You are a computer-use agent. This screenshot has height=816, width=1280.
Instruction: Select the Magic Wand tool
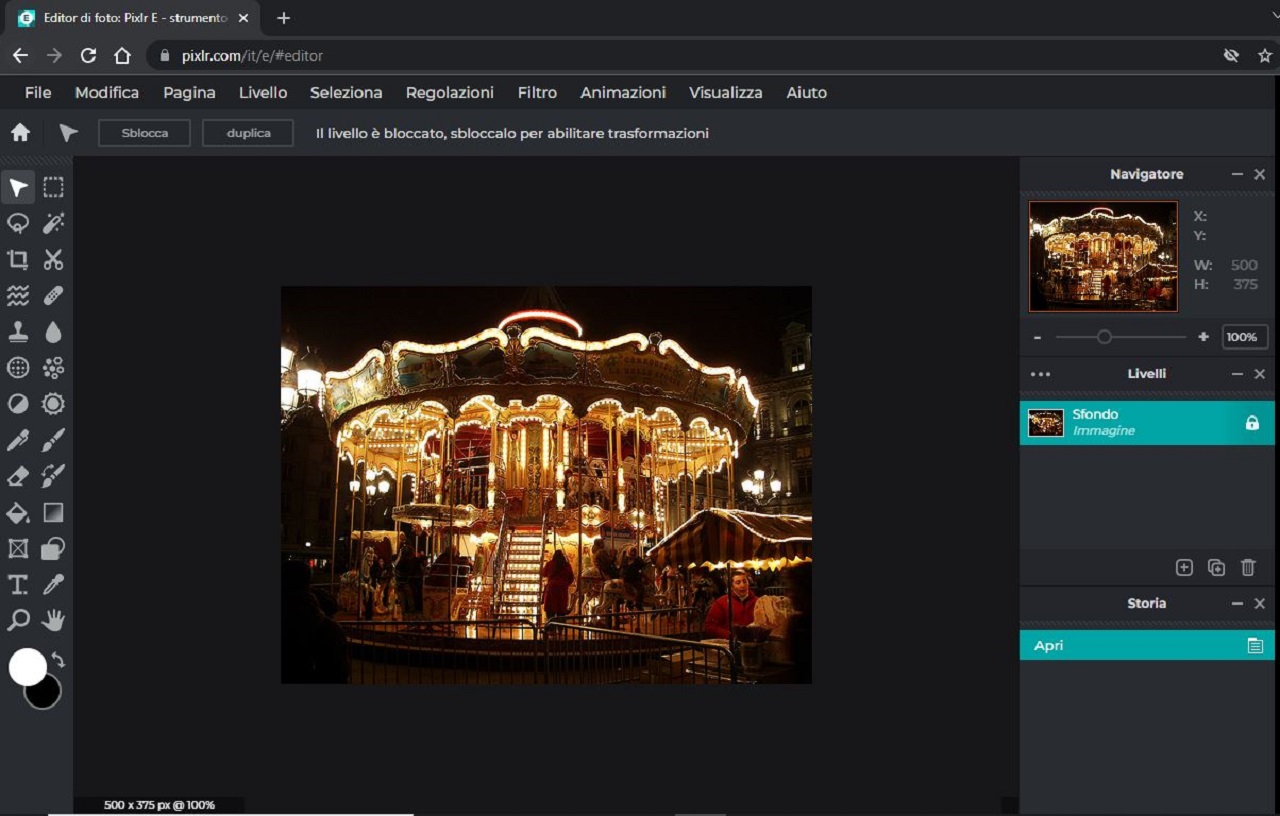53,224
